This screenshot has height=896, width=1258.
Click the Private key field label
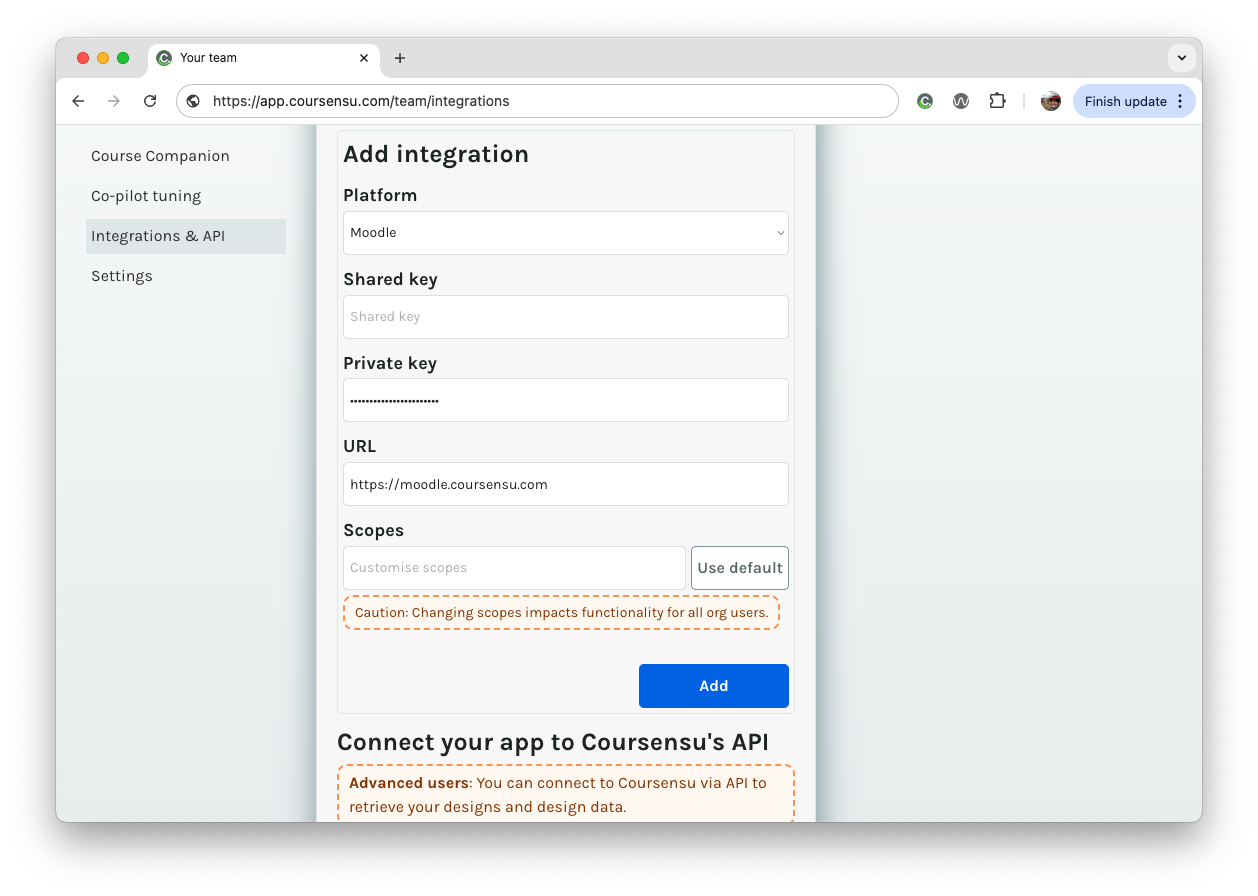(390, 363)
